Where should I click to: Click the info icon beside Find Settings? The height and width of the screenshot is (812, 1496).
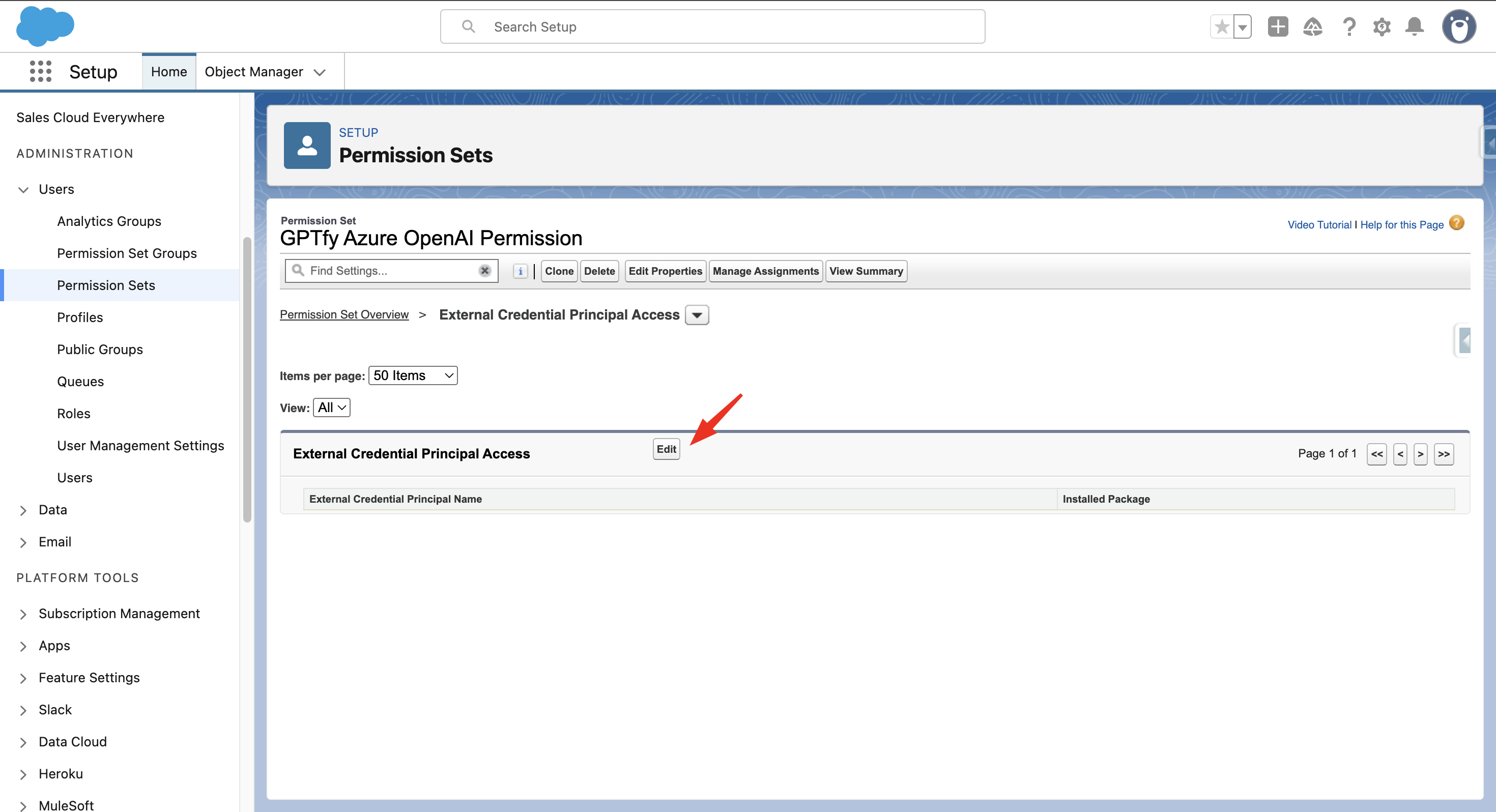point(521,271)
